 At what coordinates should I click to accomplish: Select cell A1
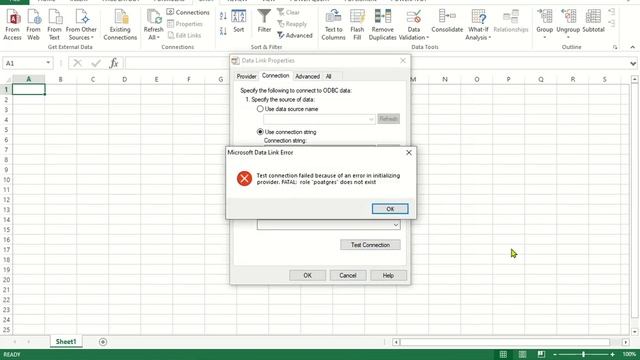tap(29, 89)
